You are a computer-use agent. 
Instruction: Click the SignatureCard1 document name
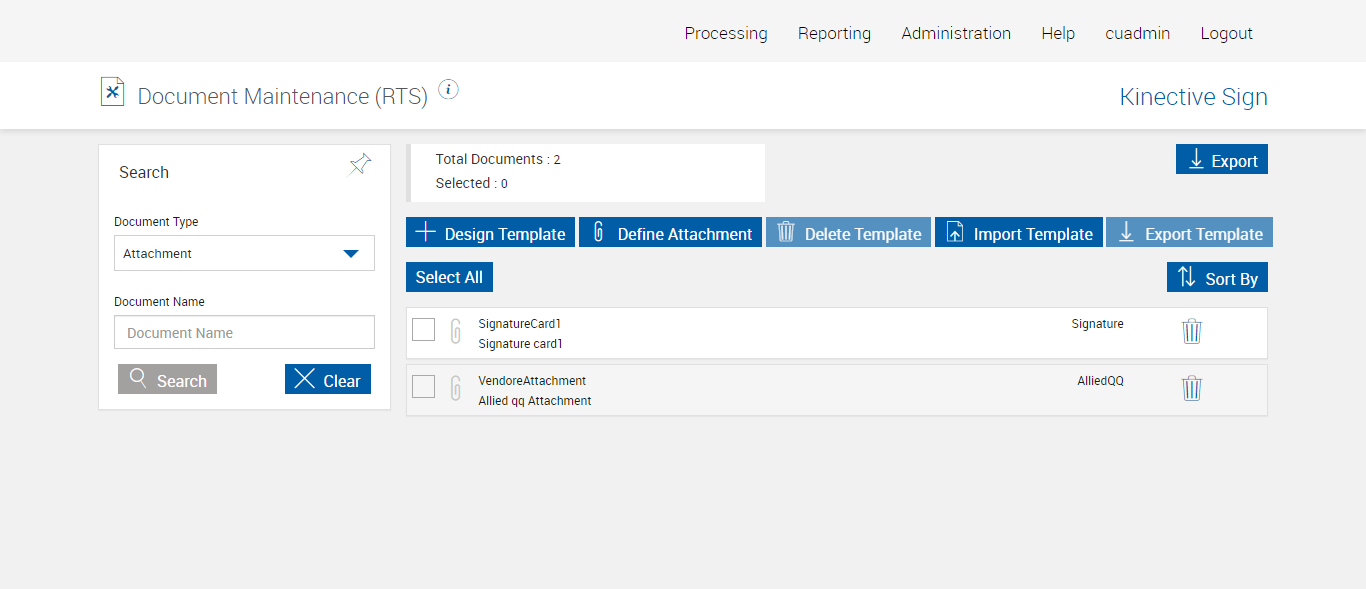[x=520, y=324]
